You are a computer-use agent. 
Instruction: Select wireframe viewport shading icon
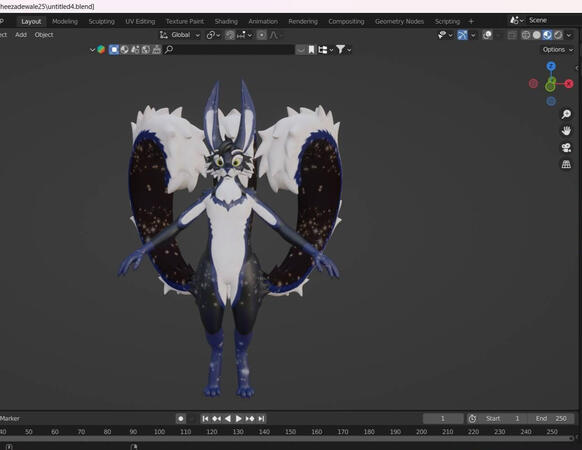coord(526,35)
